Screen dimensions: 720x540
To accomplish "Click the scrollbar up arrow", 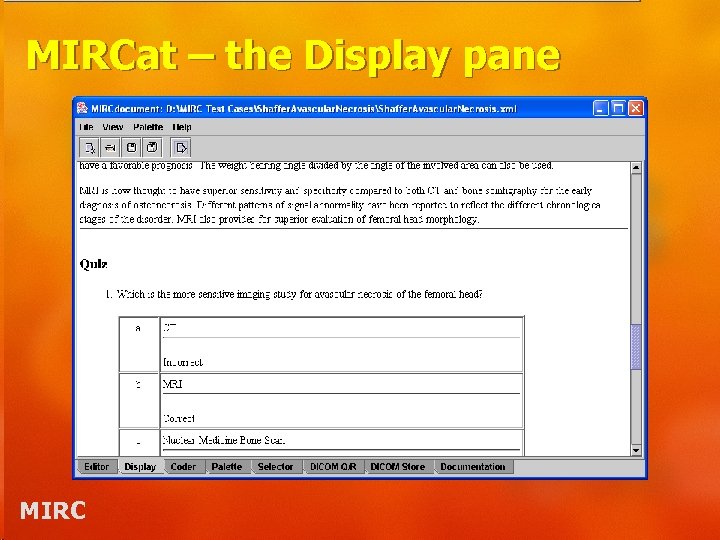I will pyautogui.click(x=636, y=168).
